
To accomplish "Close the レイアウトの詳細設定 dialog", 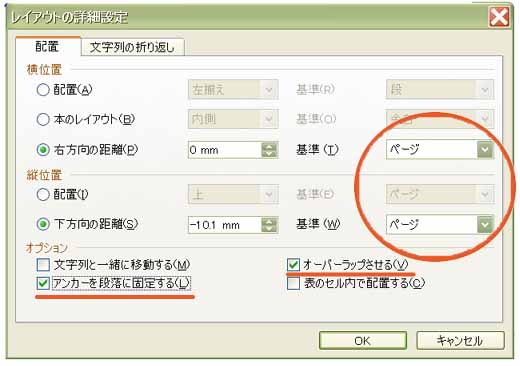I will click(499, 17).
